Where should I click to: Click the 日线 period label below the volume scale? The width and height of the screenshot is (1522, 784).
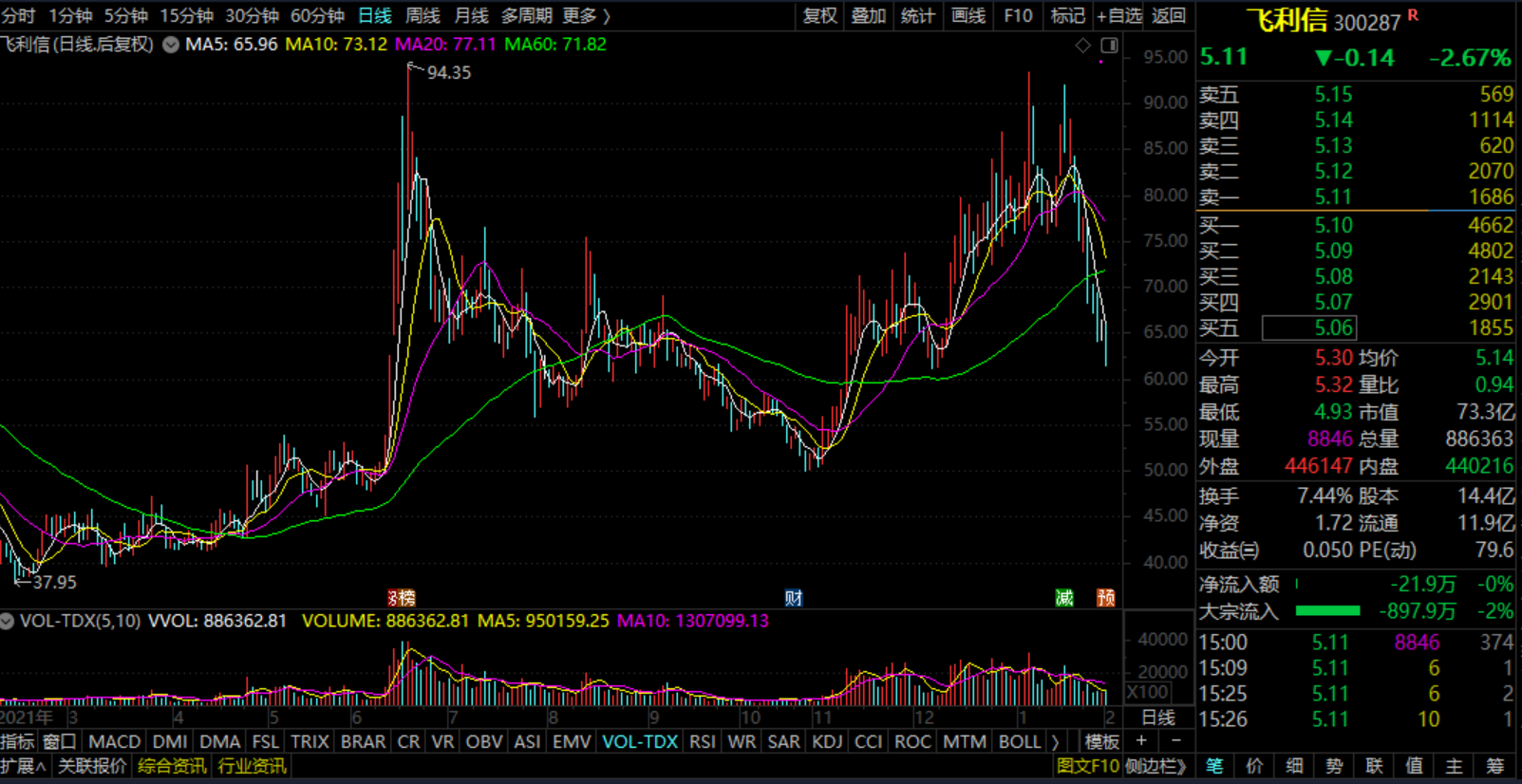1158,718
